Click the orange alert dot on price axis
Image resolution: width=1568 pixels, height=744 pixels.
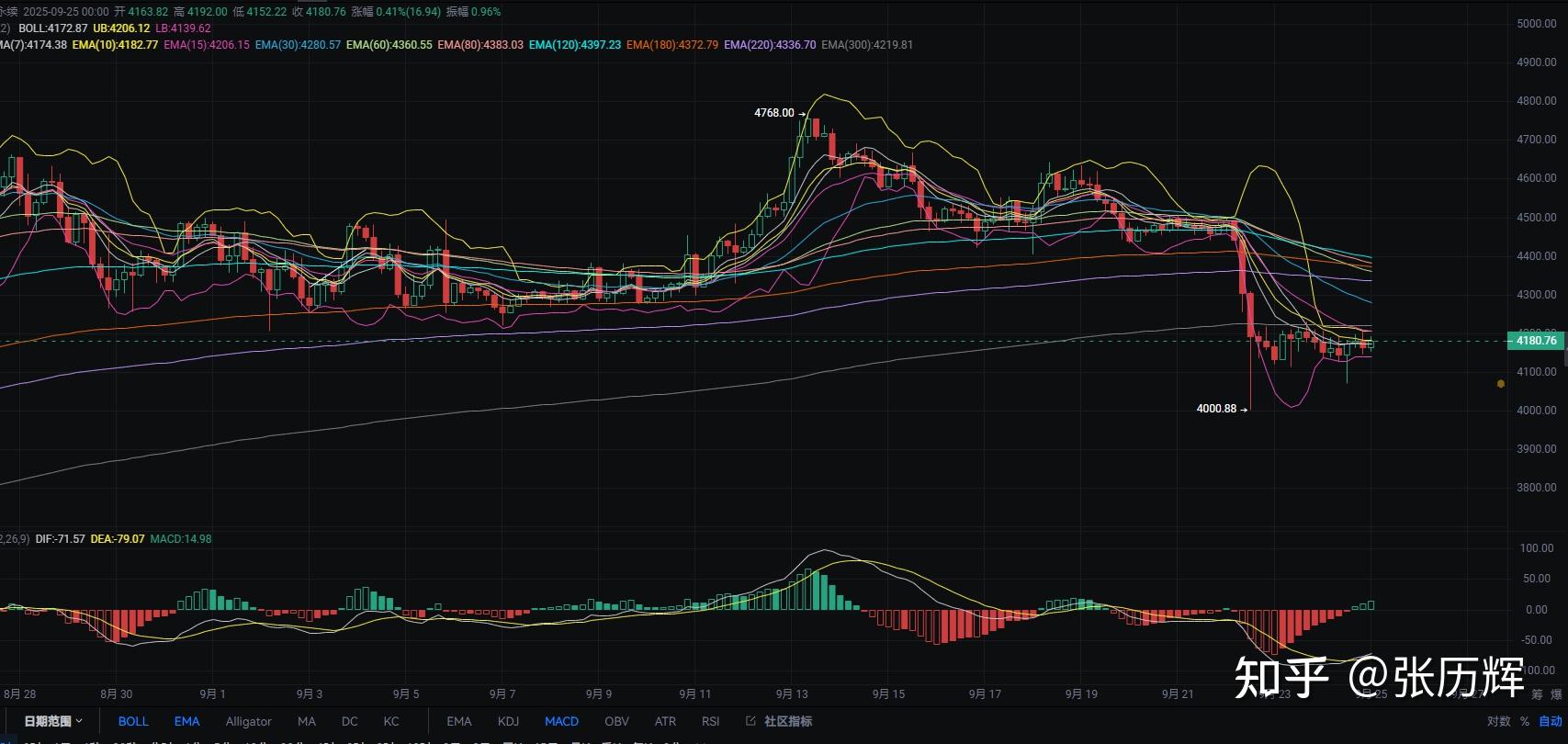pos(1501,384)
